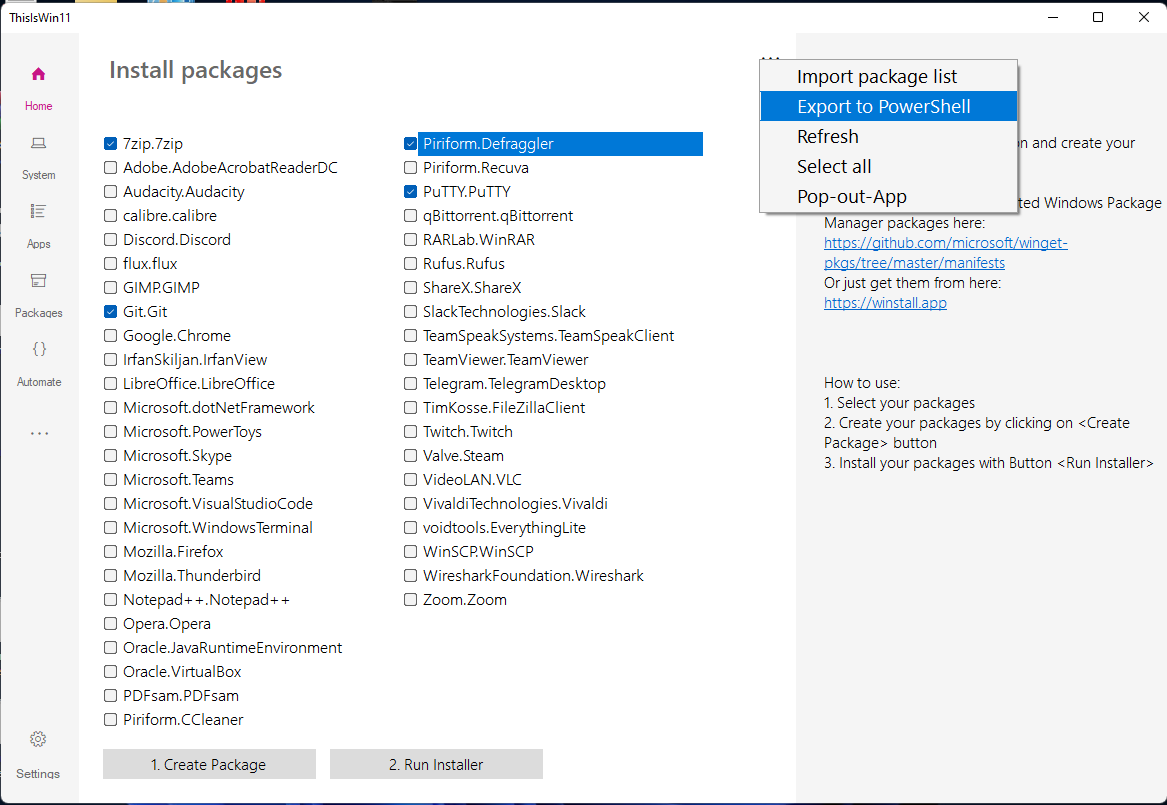Check qBittorrent.qBittorrent package
The height and width of the screenshot is (805, 1167).
pyautogui.click(x=410, y=216)
